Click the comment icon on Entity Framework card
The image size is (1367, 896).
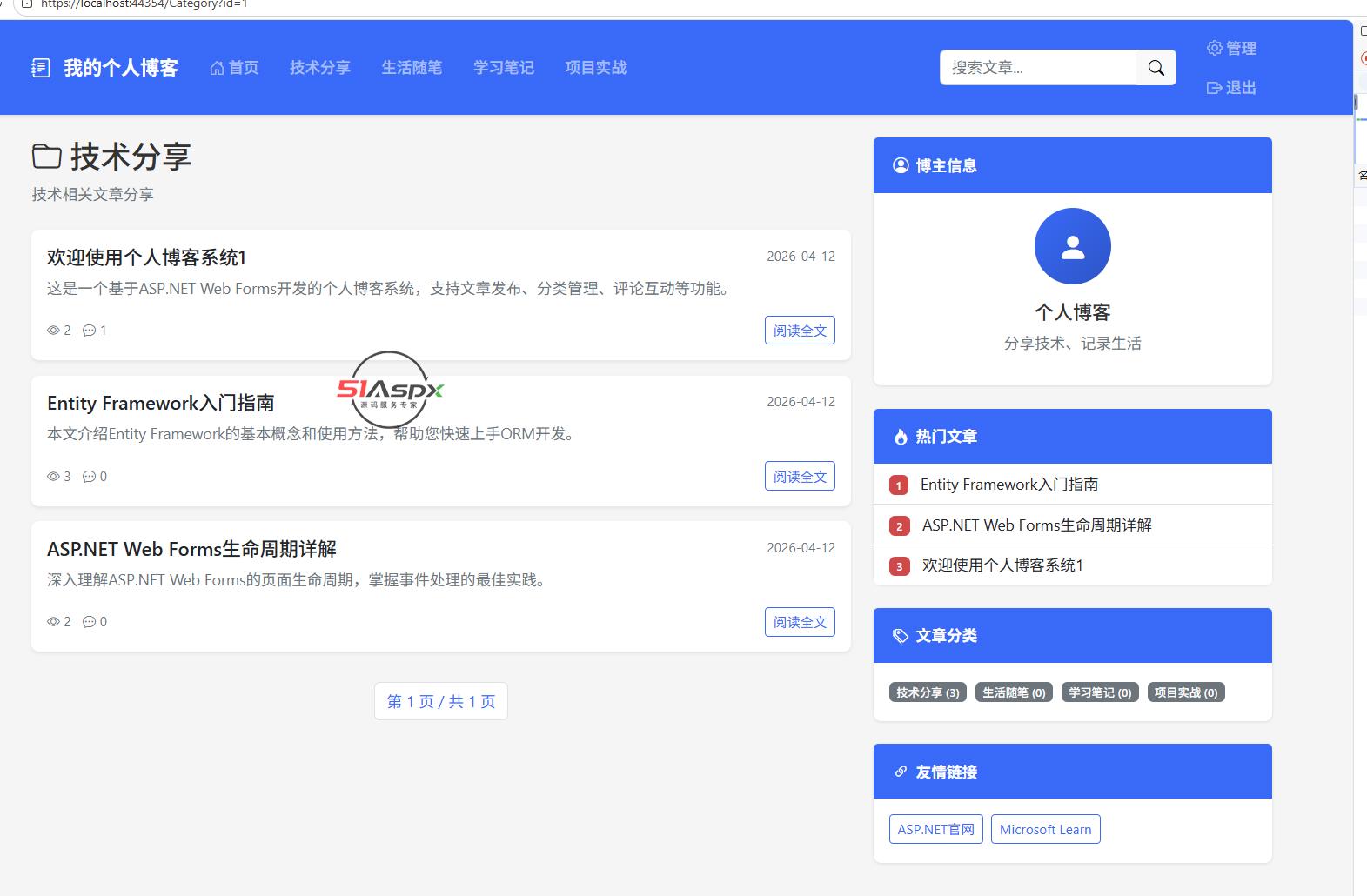pyautogui.click(x=89, y=477)
